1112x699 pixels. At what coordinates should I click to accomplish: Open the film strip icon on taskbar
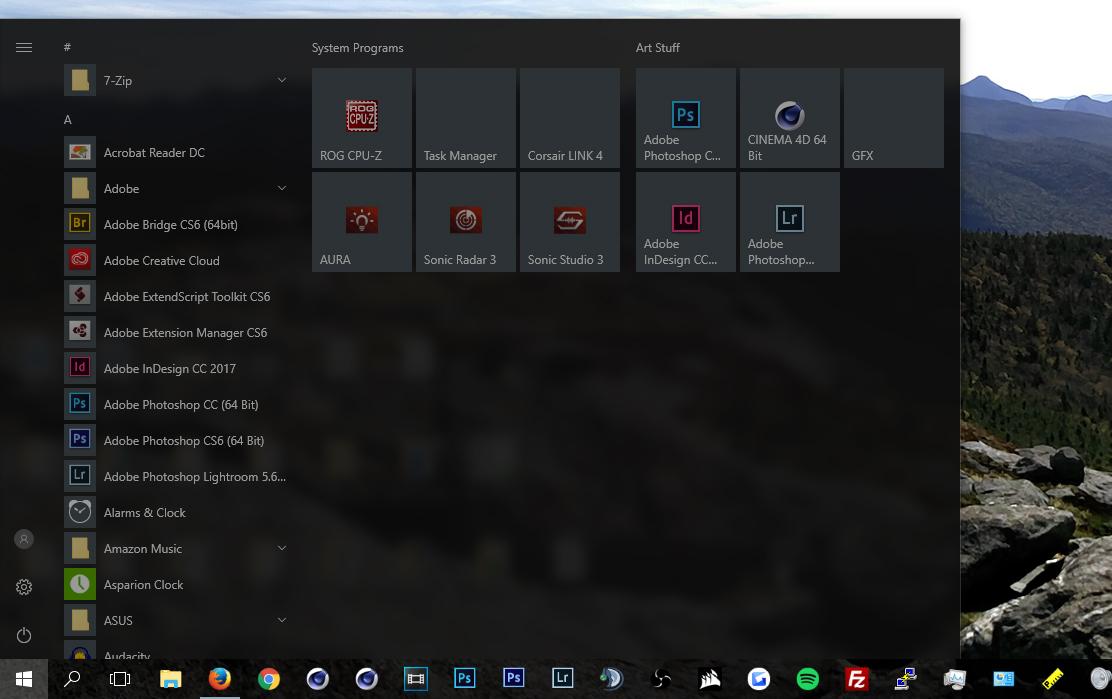coord(416,679)
